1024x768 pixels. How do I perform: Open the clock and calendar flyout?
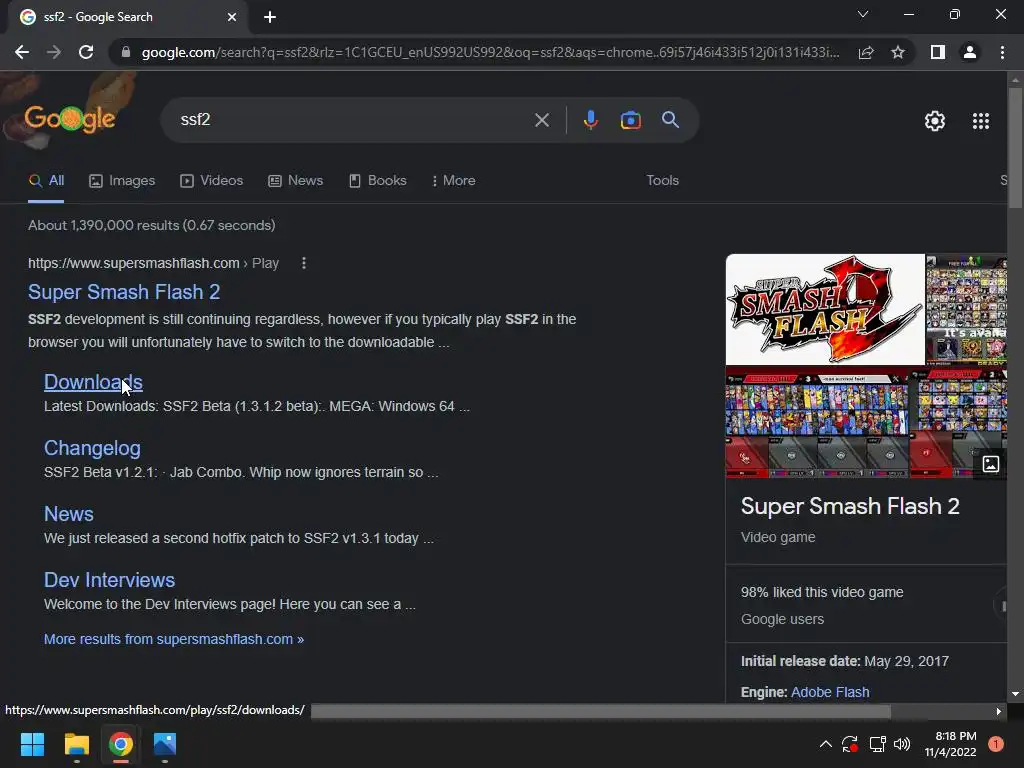(950, 744)
